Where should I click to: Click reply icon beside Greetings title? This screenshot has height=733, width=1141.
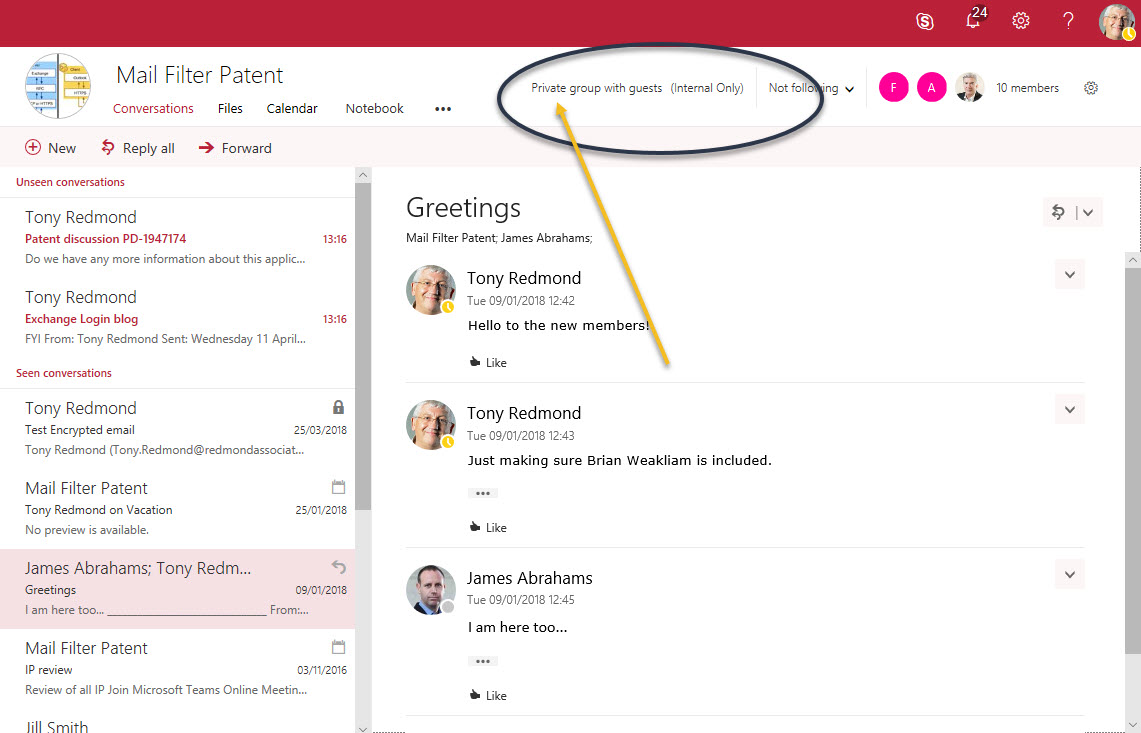coord(1059,213)
